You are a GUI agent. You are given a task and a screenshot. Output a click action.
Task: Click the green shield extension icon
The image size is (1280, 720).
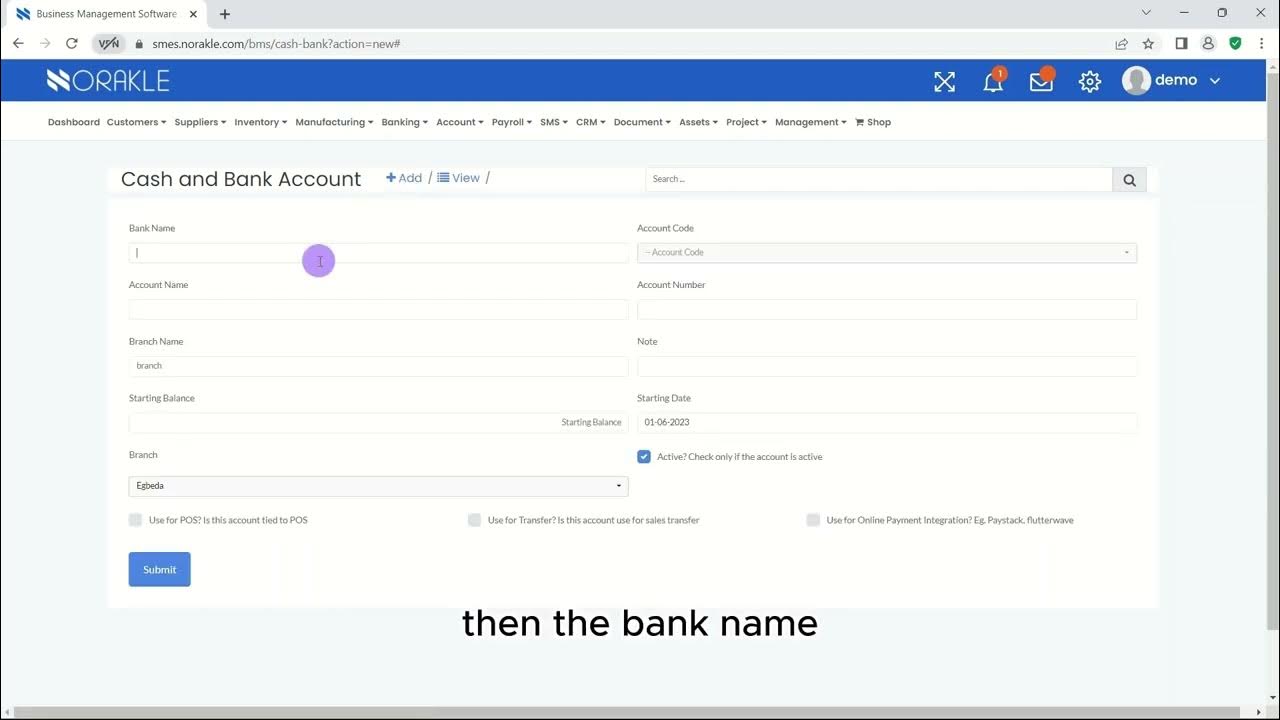click(1235, 44)
